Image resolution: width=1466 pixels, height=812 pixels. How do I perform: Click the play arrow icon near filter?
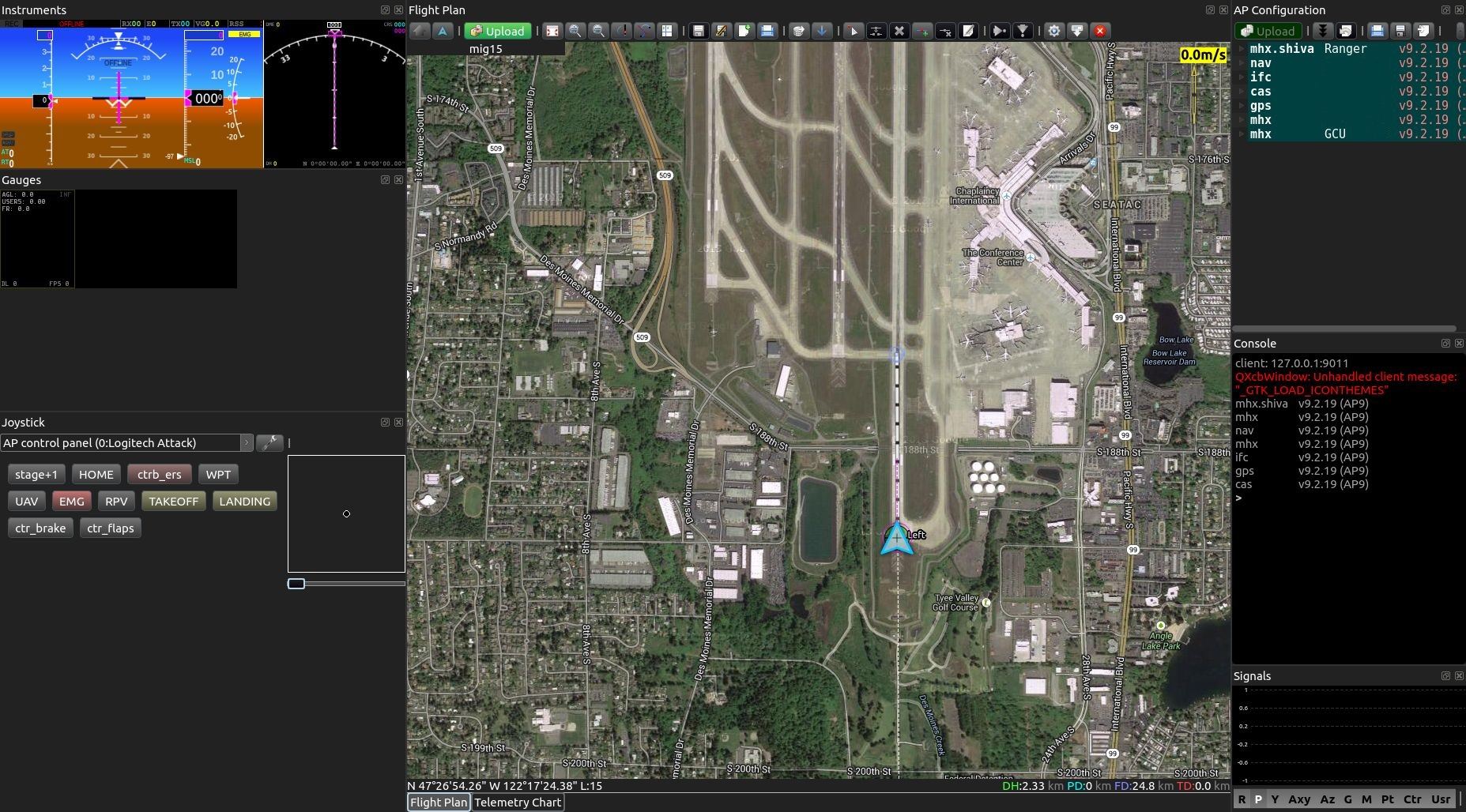1000,31
